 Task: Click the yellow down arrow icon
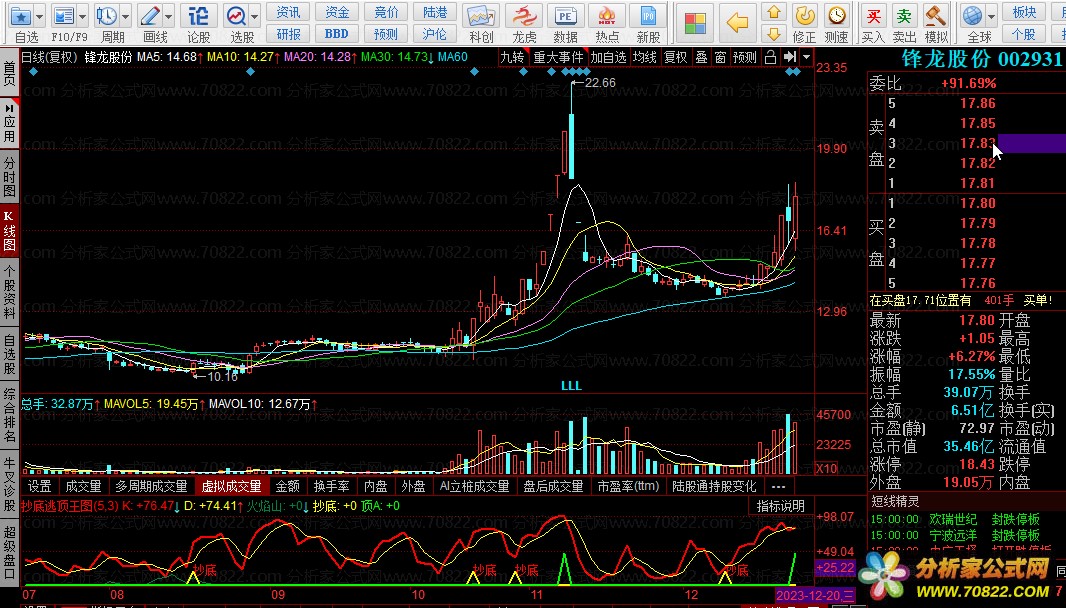click(774, 33)
